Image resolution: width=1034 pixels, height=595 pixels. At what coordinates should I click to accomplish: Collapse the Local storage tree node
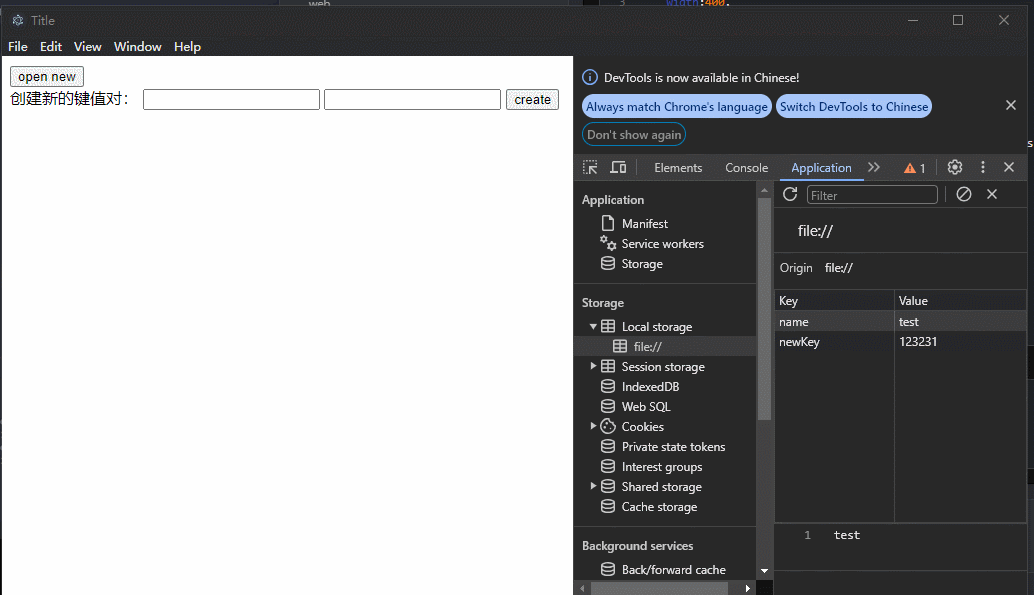593,327
